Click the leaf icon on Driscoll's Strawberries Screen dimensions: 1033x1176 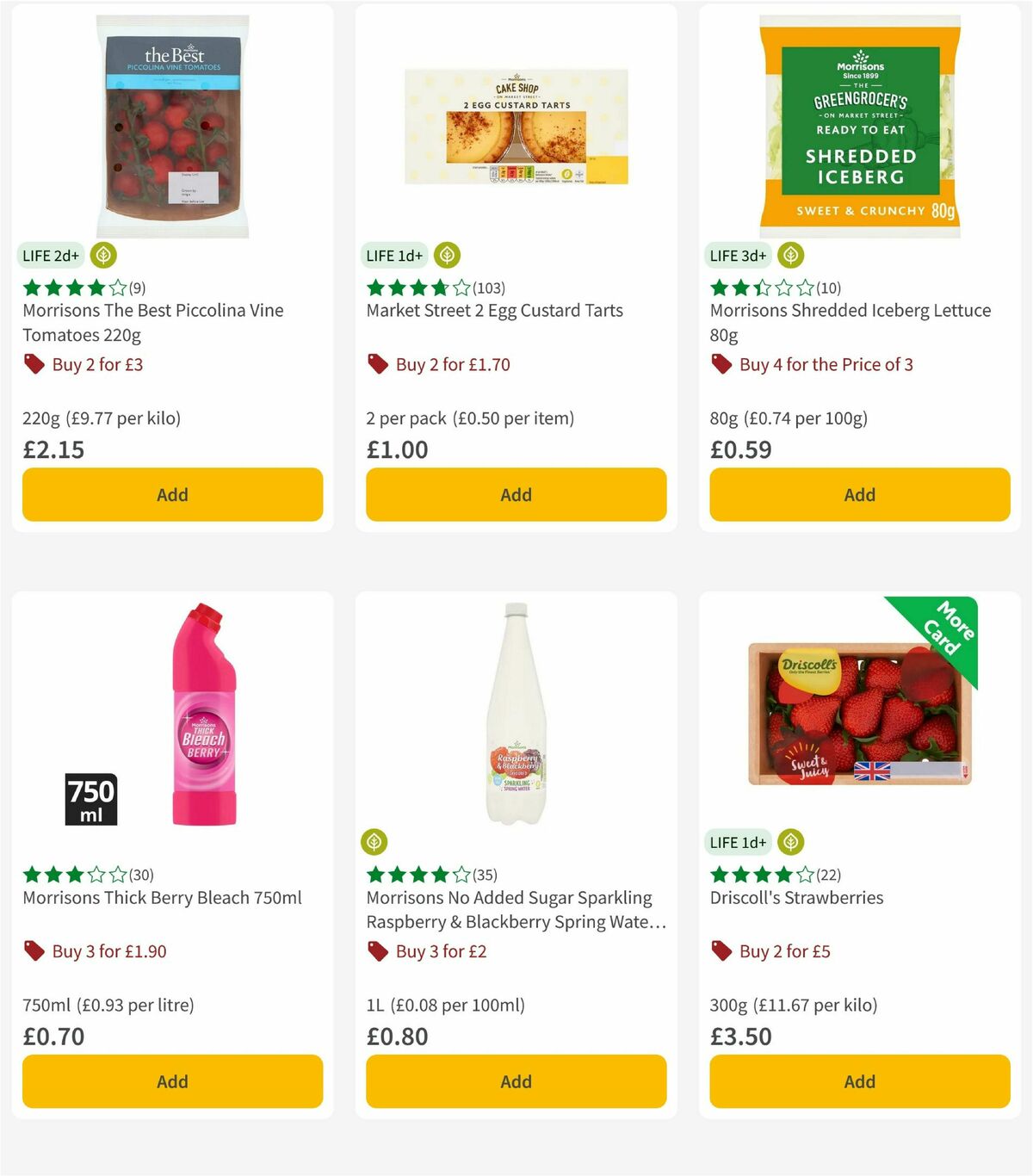(790, 842)
